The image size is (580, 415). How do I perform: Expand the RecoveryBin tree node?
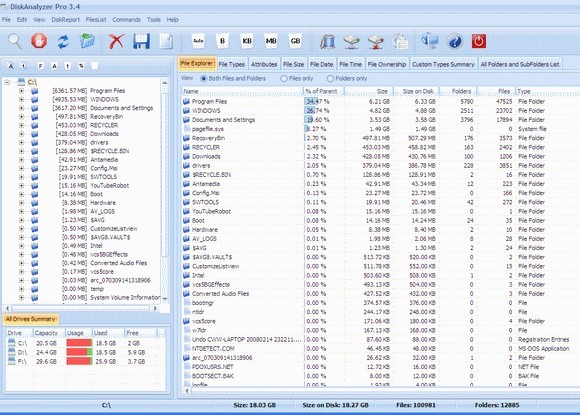tap(21, 117)
